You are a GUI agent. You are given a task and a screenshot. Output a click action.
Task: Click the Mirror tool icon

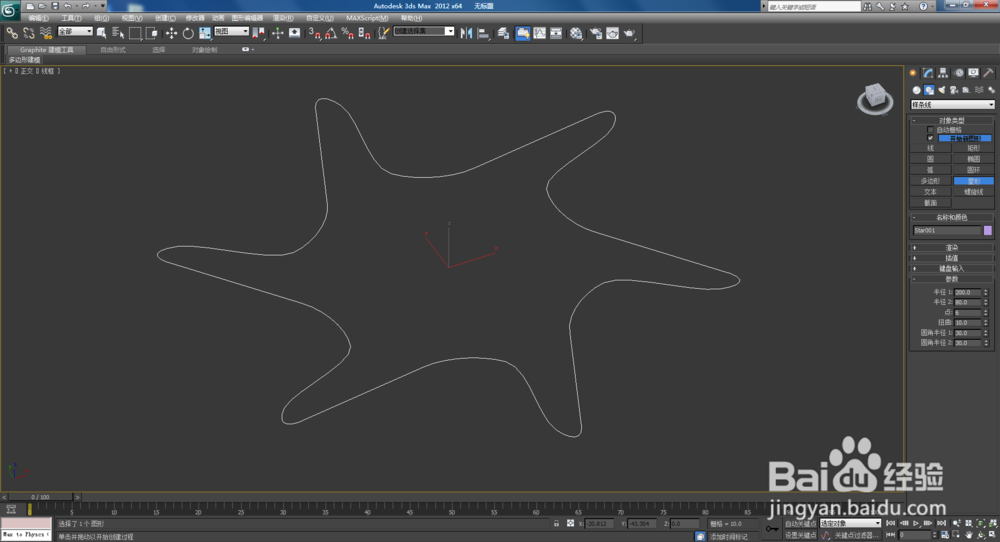click(x=466, y=33)
